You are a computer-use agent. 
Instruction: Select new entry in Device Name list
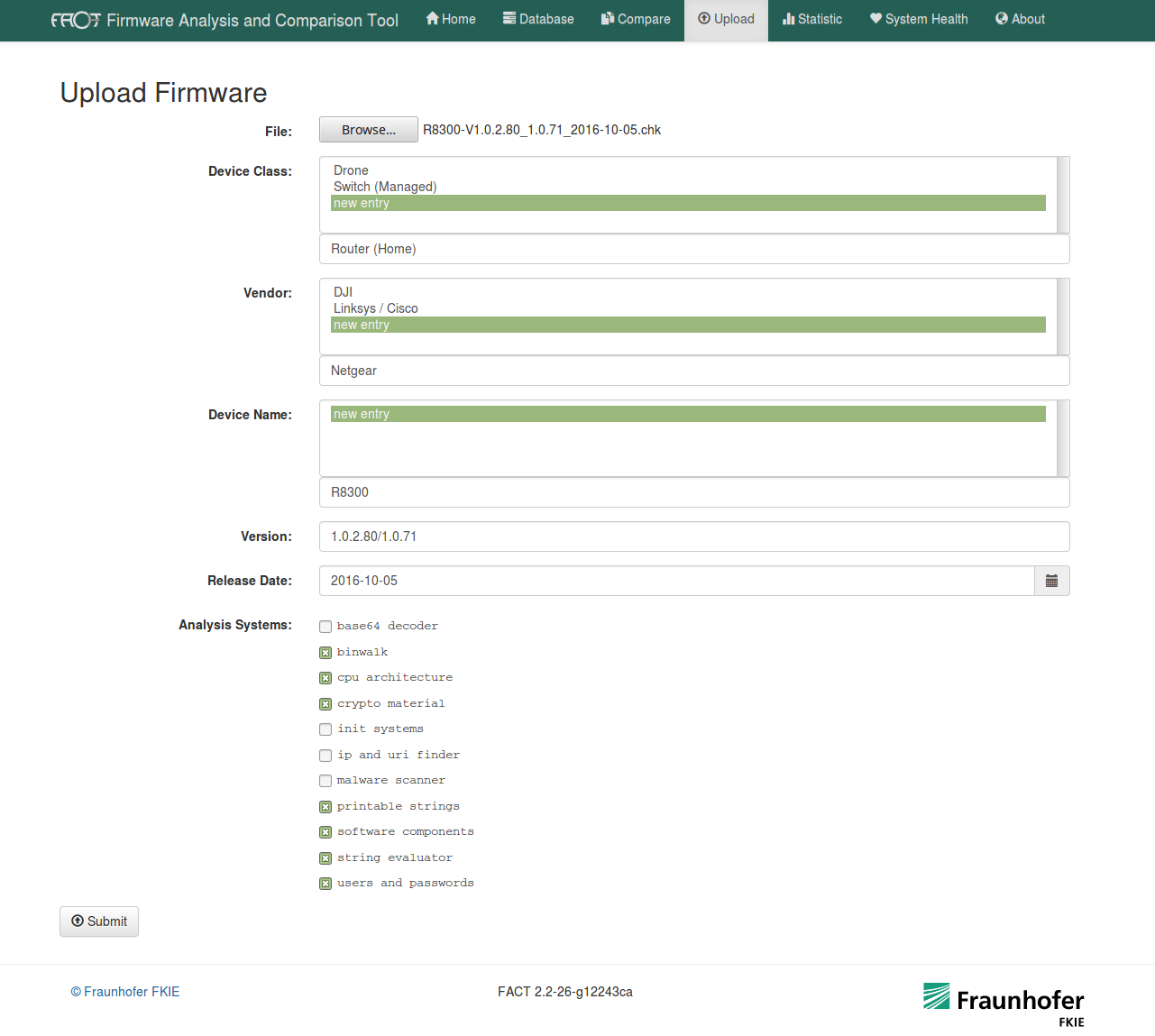688,414
